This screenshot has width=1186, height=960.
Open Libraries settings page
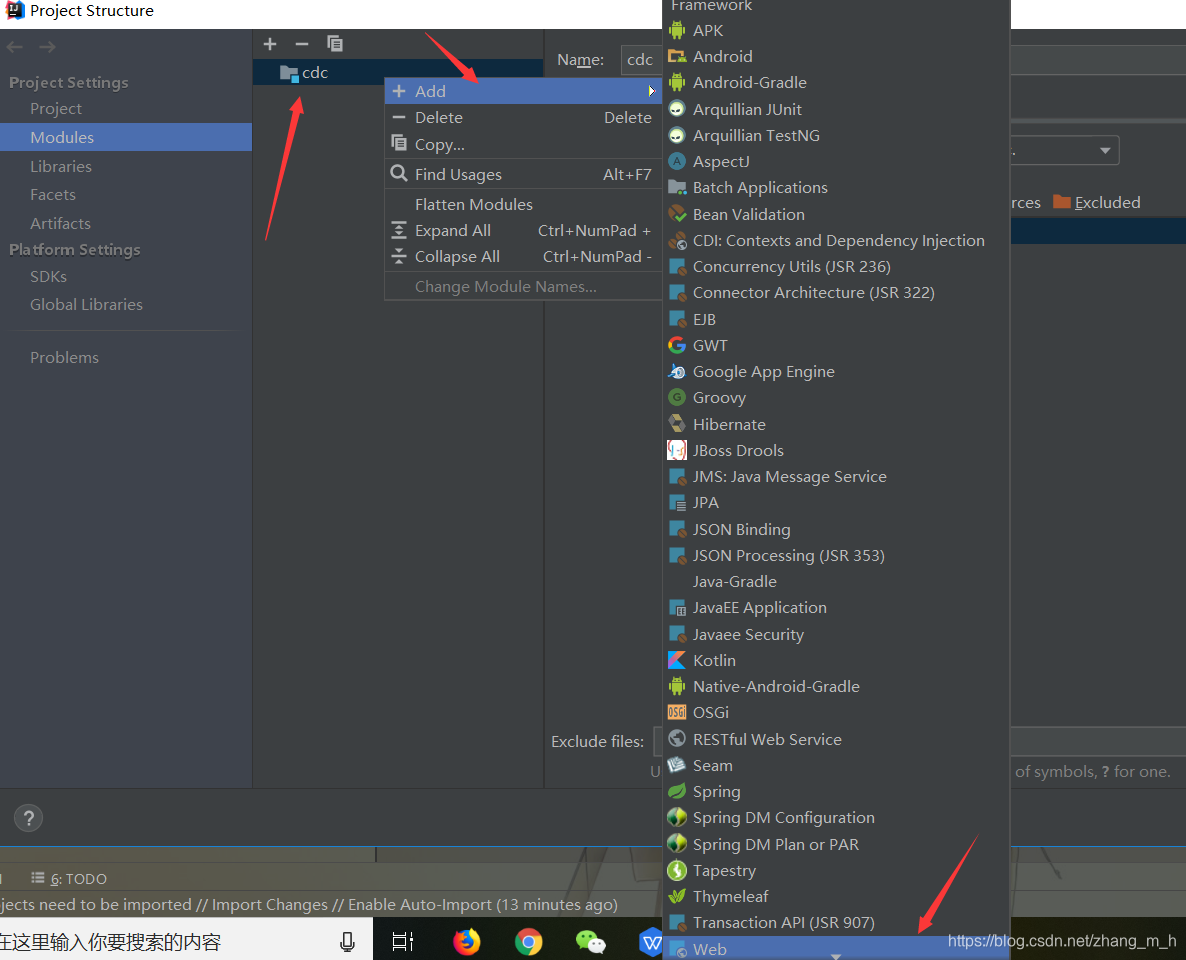[x=126, y=166]
